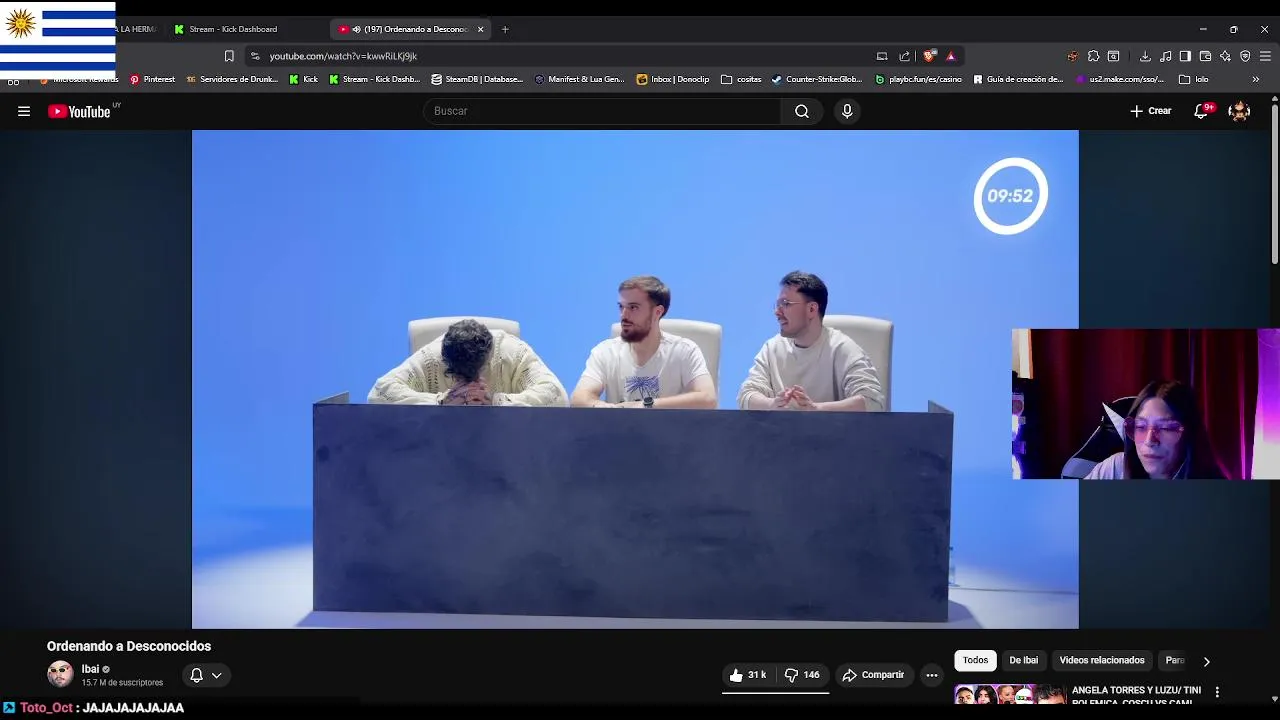
Task: Open Guía de creación de bookmark
Action: 1018,79
